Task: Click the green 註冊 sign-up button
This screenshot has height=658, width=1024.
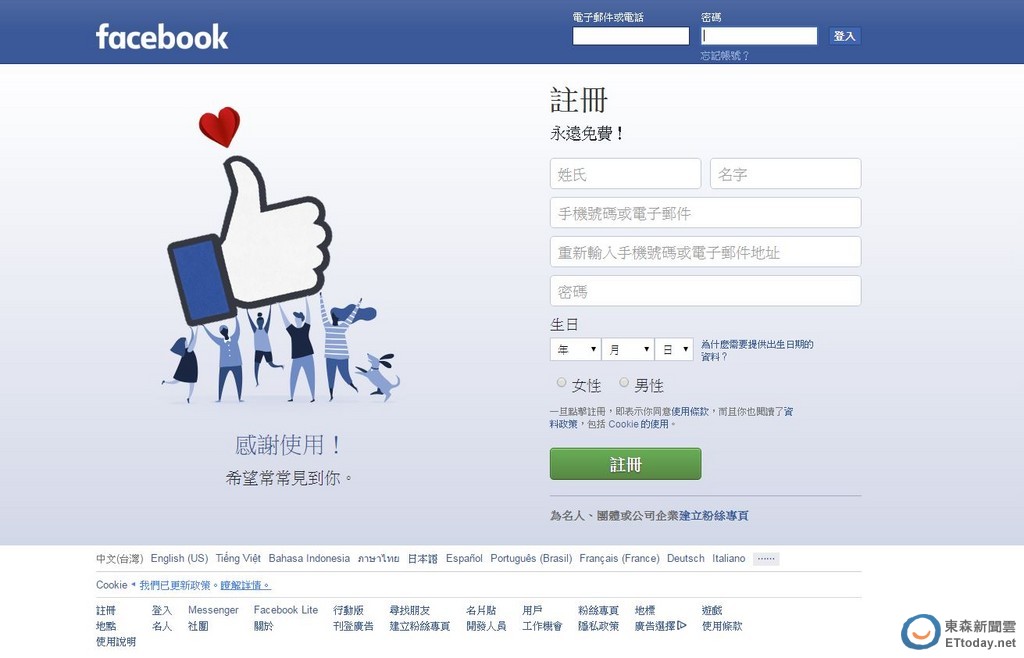Action: (x=626, y=463)
